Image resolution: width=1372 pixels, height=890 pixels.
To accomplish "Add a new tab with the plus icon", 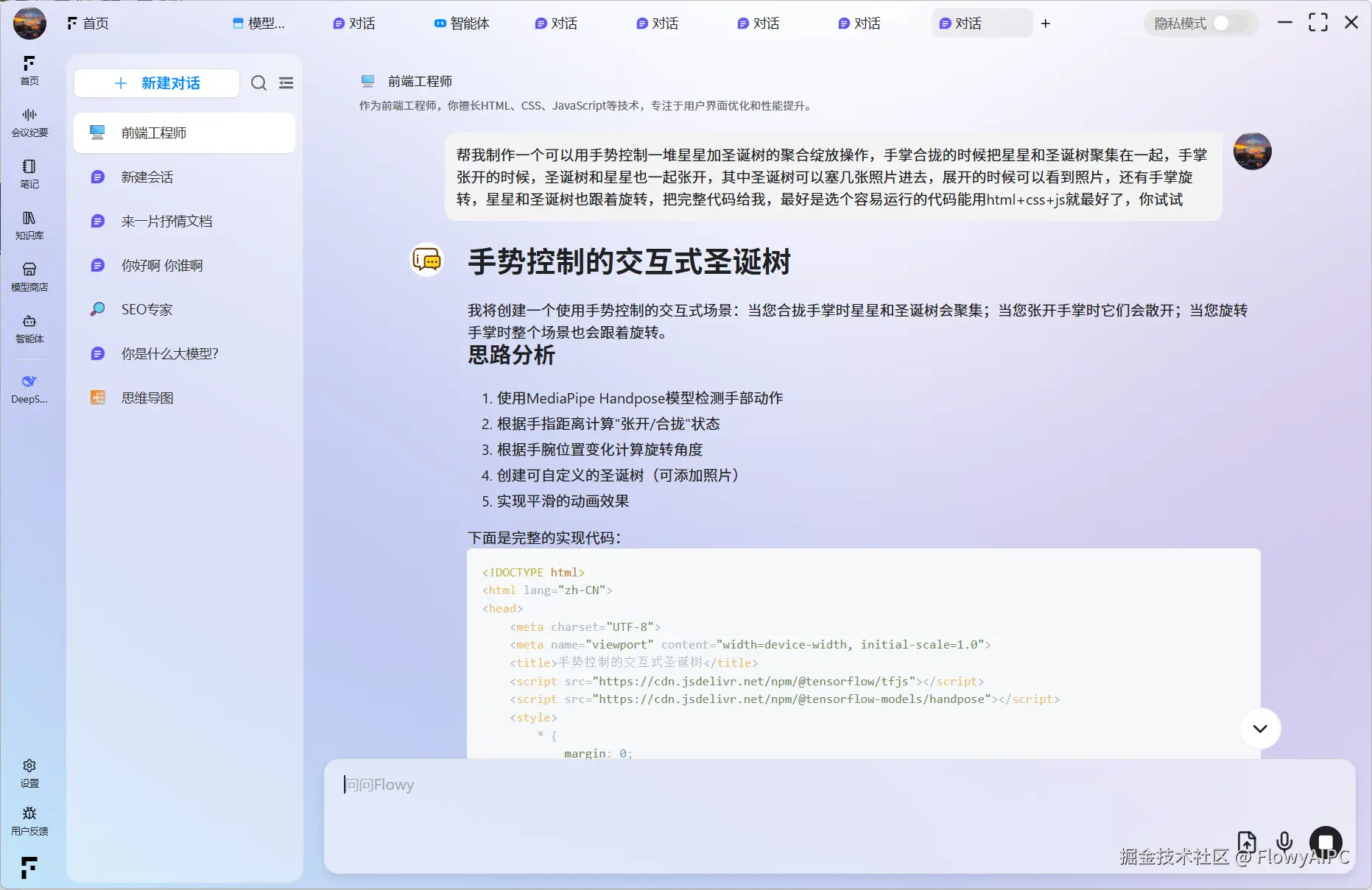I will [1045, 24].
